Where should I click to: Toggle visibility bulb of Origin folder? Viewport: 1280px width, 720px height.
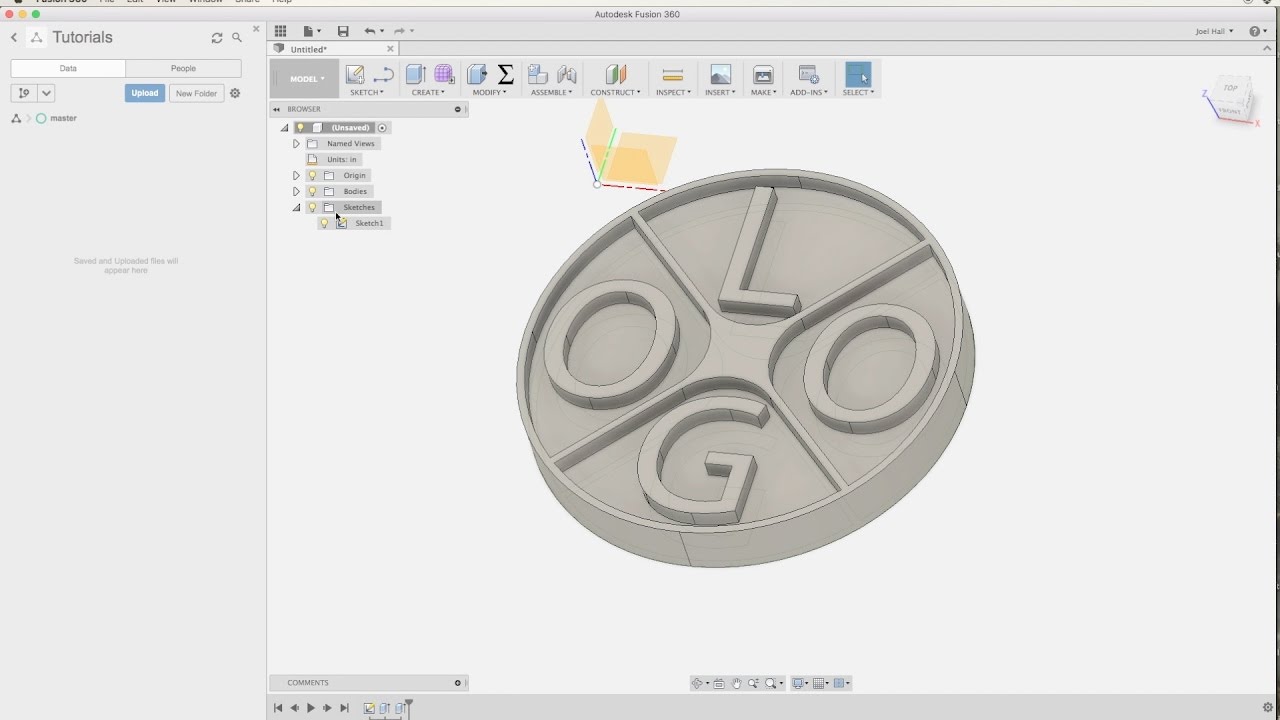pyautogui.click(x=312, y=175)
